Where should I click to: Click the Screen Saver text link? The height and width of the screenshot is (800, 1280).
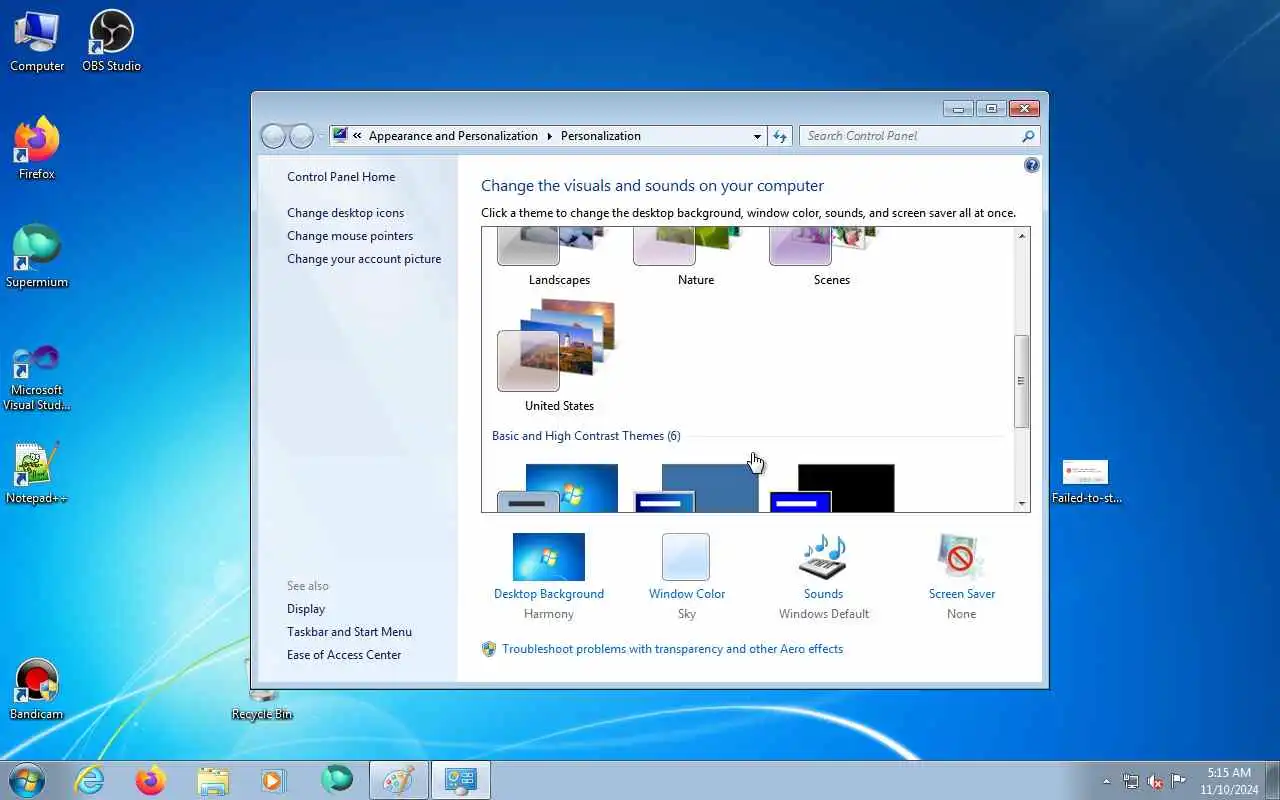[962, 594]
